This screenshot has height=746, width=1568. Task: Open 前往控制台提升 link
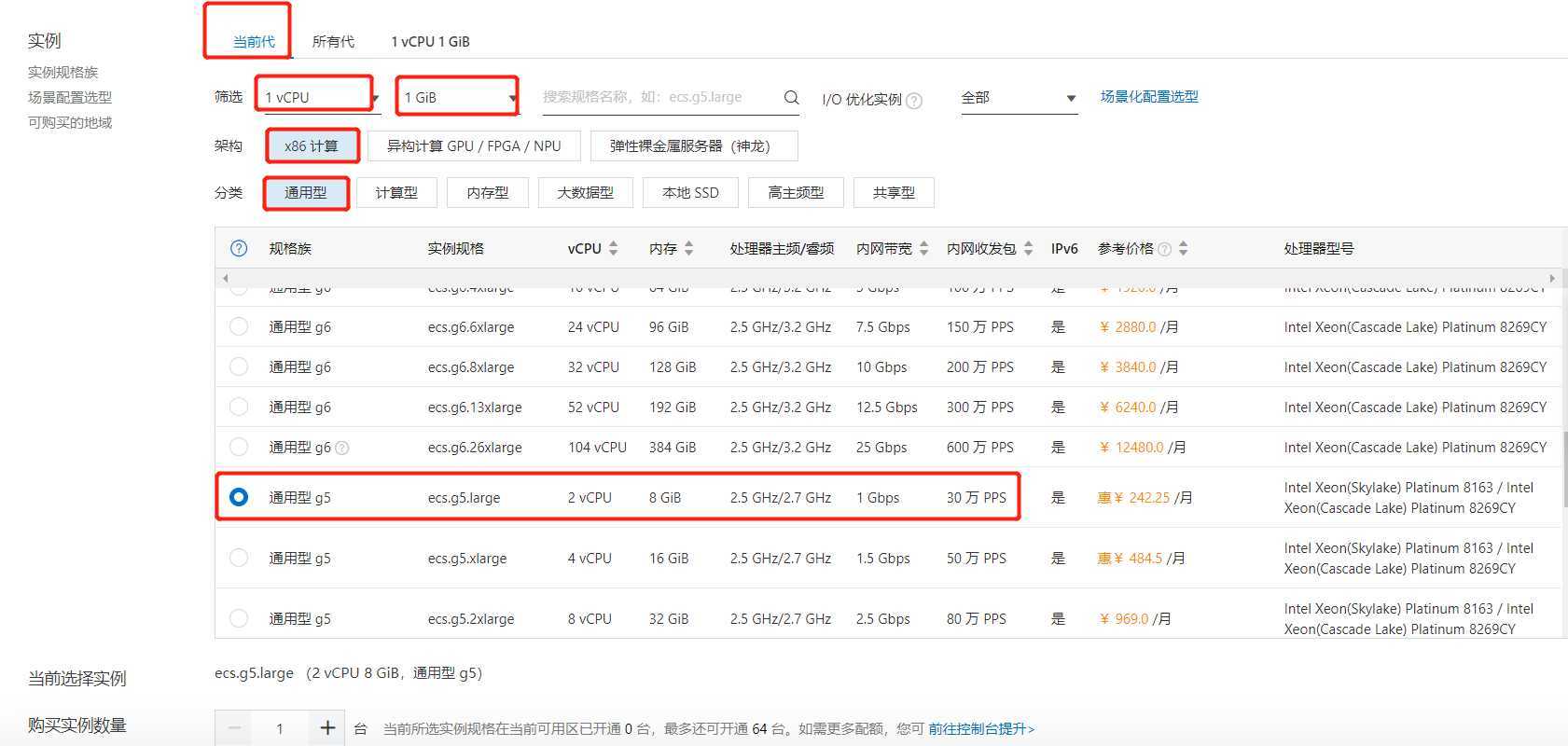[981, 728]
